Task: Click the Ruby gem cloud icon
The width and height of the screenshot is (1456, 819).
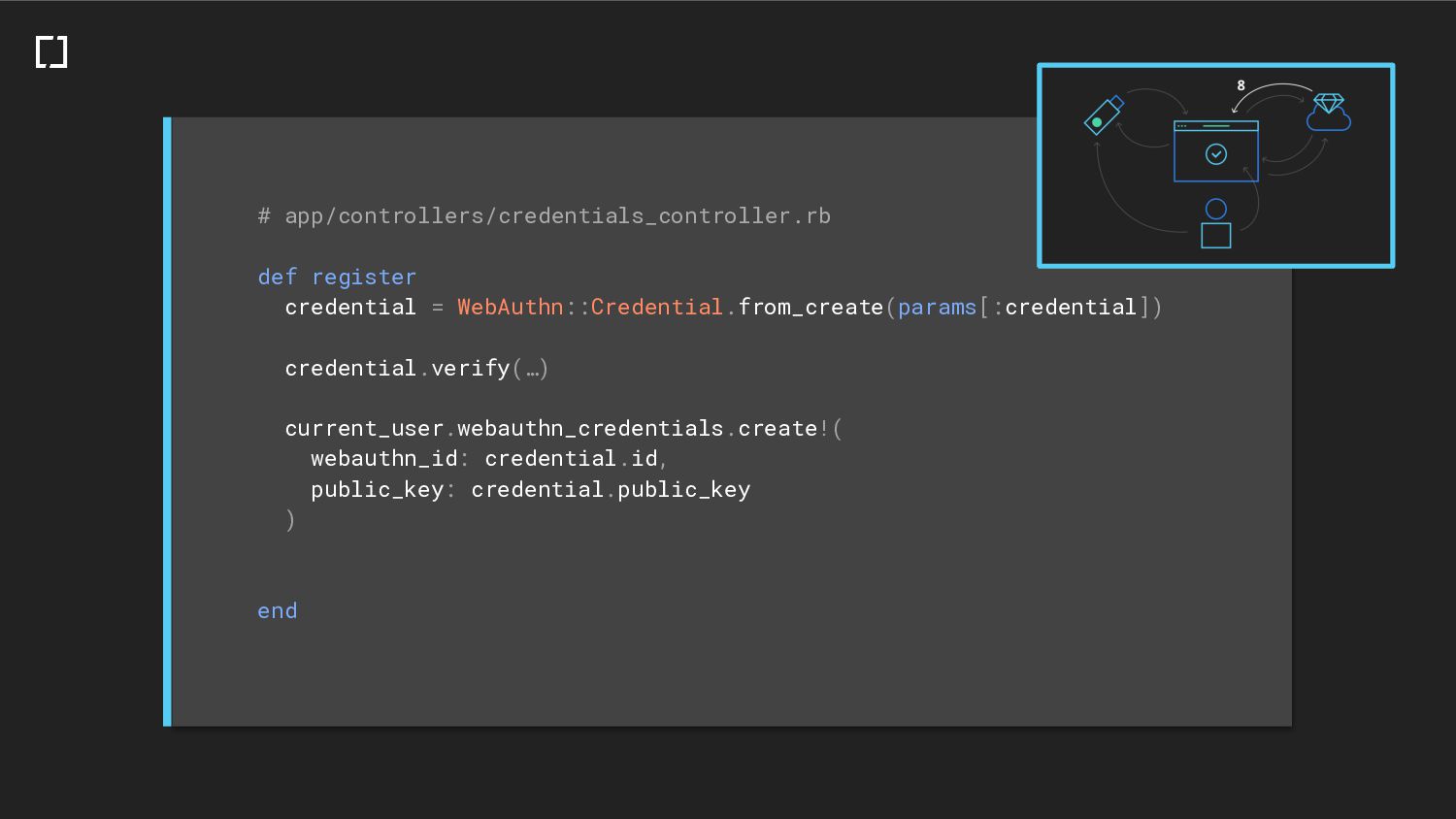Action: click(x=1328, y=113)
